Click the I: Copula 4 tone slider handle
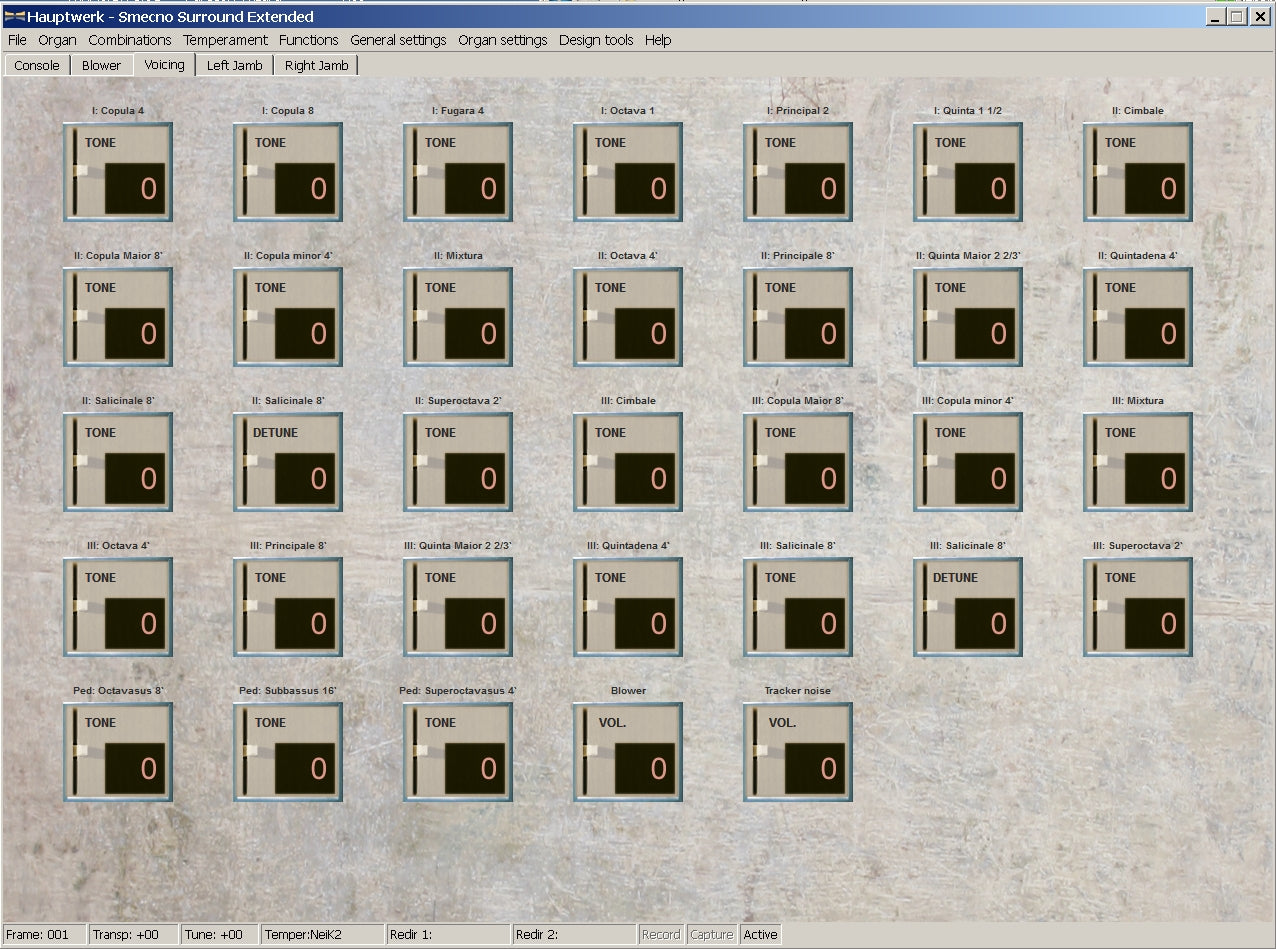 click(x=78, y=170)
